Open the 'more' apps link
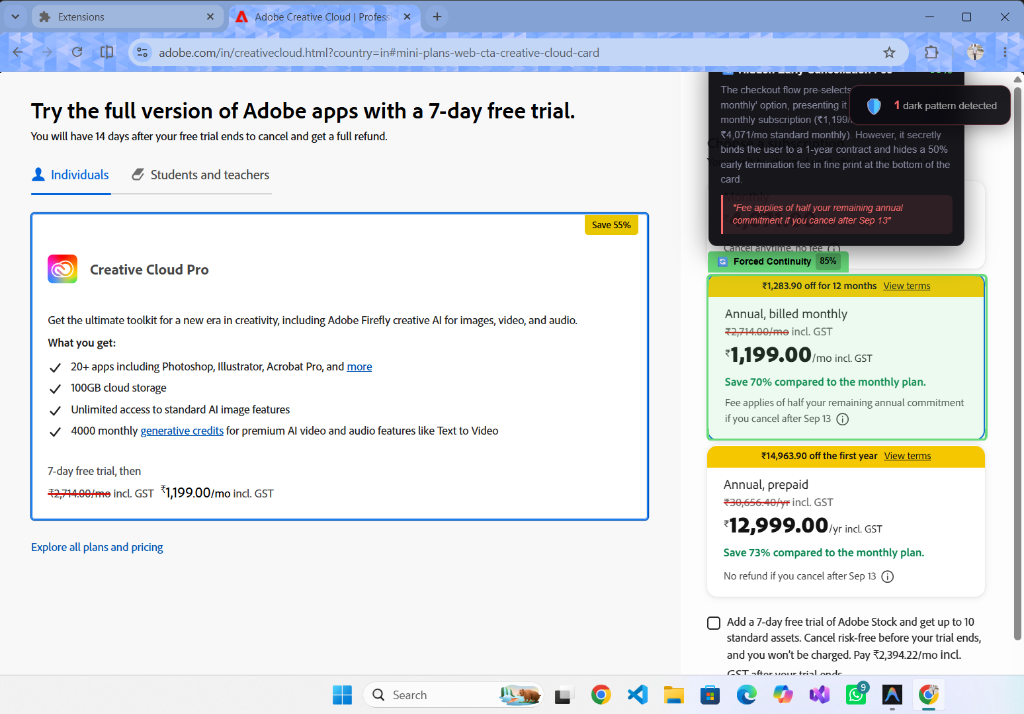Viewport: 1024px width, 714px height. (x=359, y=366)
